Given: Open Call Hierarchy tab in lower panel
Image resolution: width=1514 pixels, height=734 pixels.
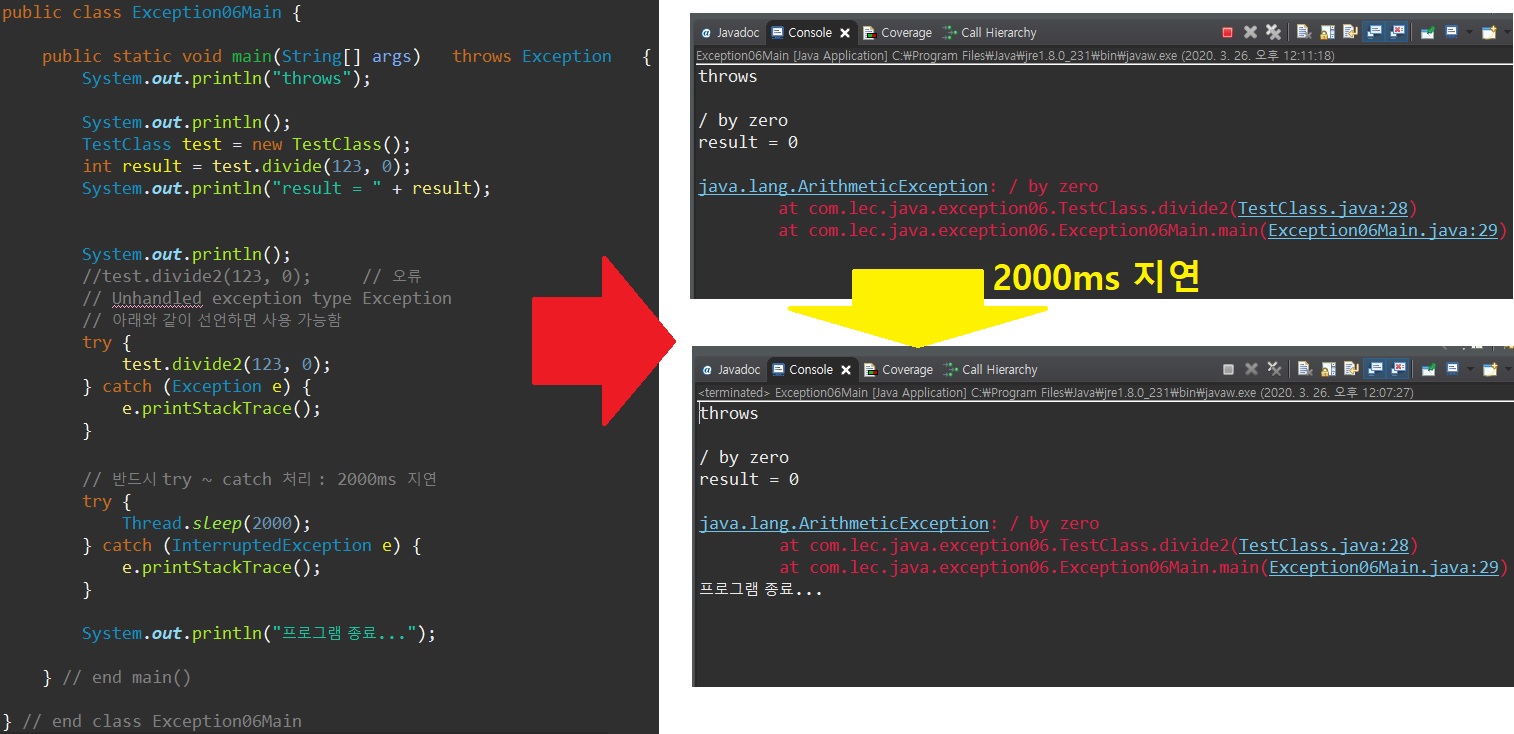Looking at the screenshot, I should (990, 369).
